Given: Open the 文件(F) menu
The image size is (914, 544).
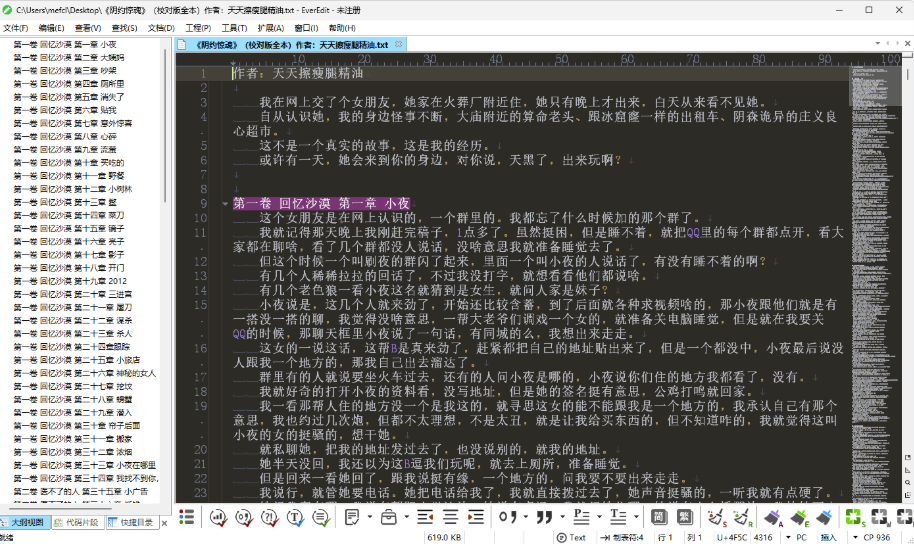Looking at the screenshot, I should click(16, 28).
